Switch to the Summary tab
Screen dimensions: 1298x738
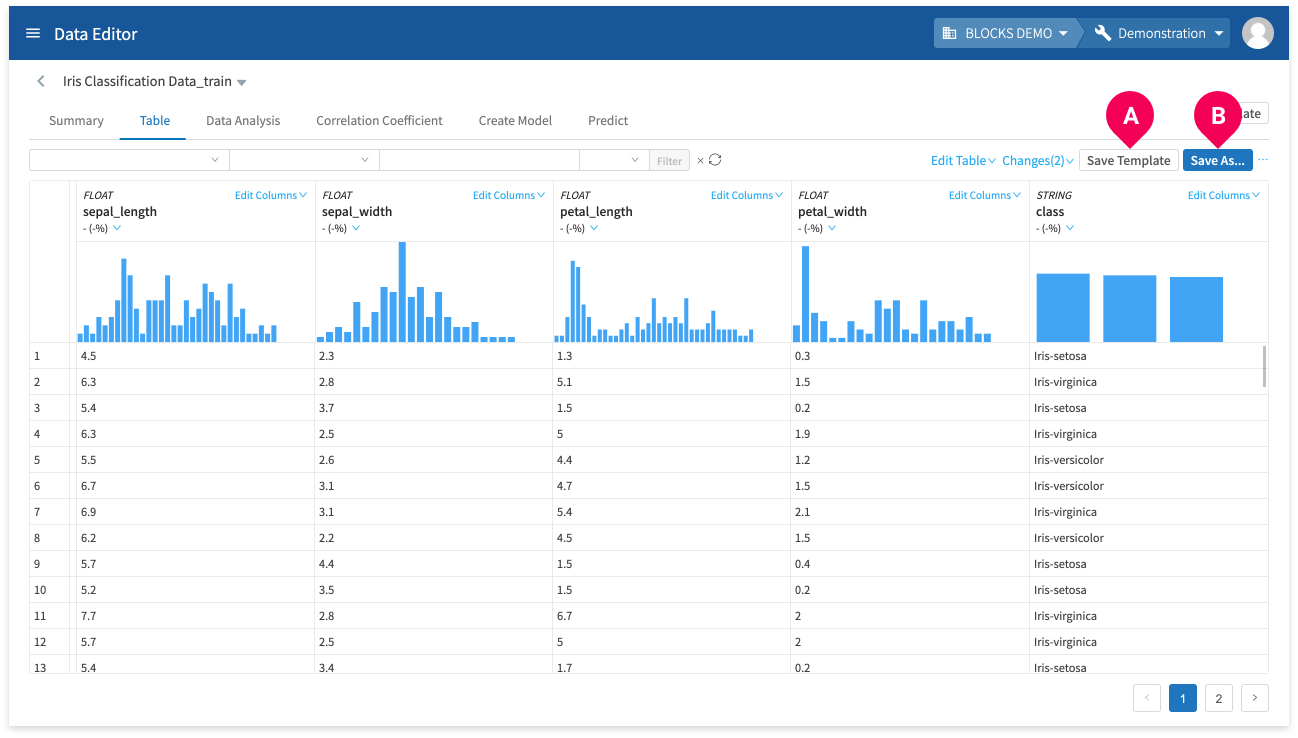[x=76, y=120]
